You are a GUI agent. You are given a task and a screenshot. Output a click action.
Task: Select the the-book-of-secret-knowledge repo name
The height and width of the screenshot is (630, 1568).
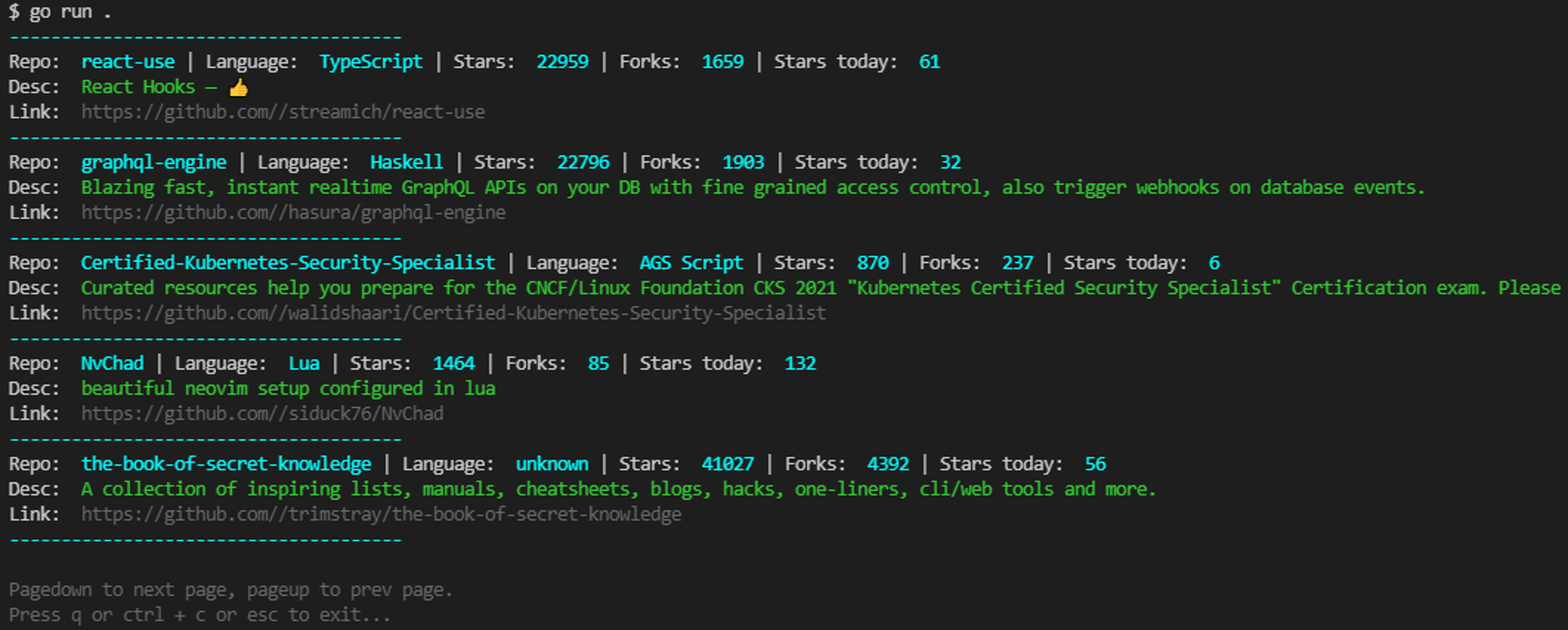tap(226, 464)
